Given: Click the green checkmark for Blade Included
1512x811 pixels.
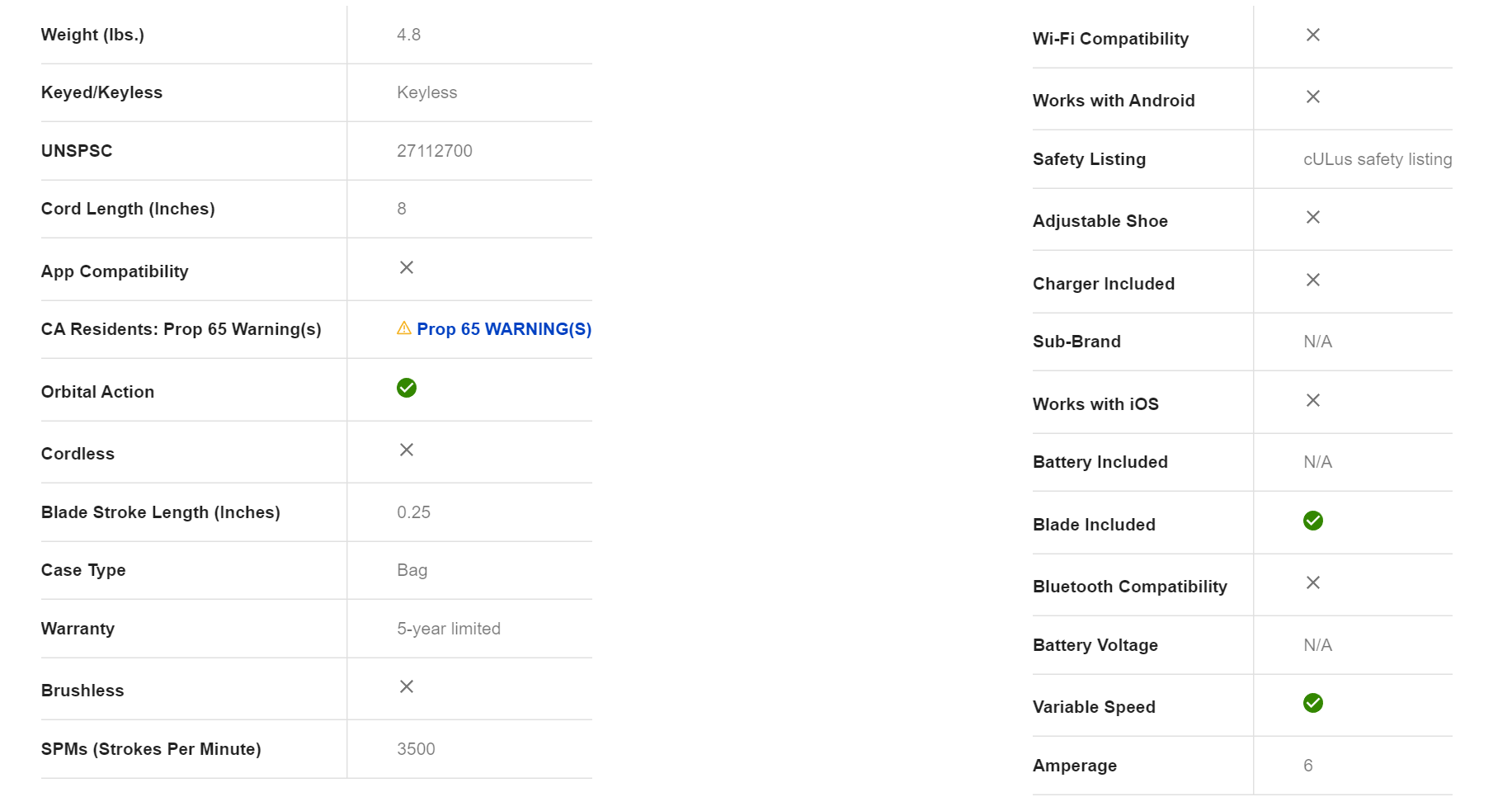Looking at the screenshot, I should 1313,521.
